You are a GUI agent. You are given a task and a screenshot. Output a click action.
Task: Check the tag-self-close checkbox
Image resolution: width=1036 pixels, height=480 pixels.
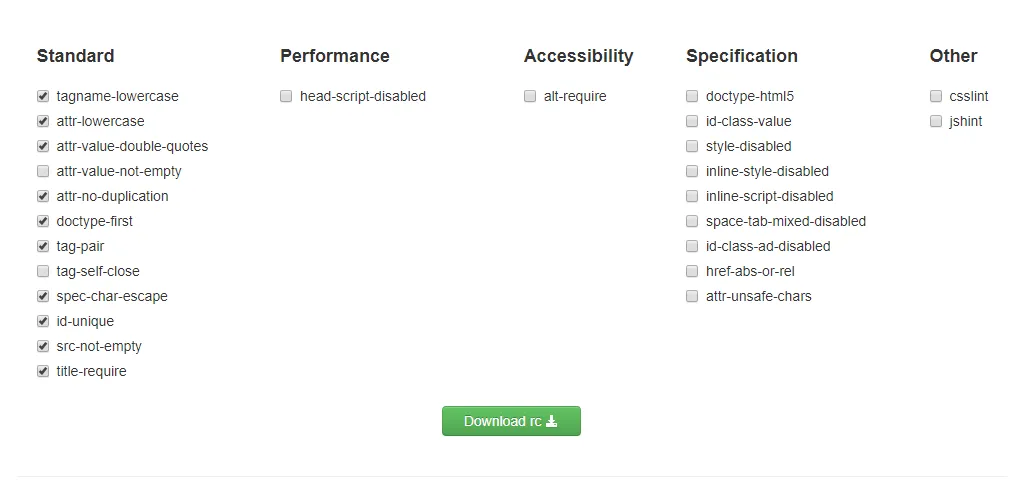(x=43, y=271)
